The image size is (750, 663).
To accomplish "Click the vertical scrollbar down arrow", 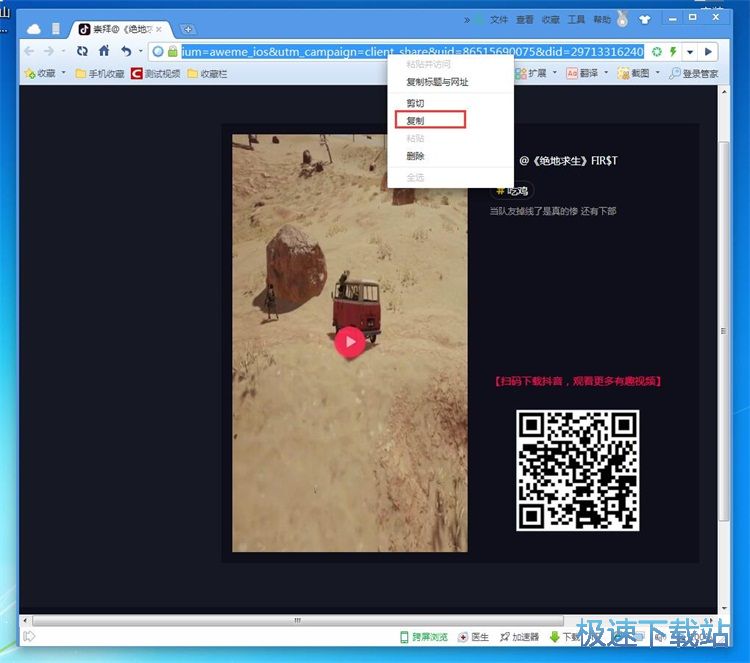I will tap(724, 608).
